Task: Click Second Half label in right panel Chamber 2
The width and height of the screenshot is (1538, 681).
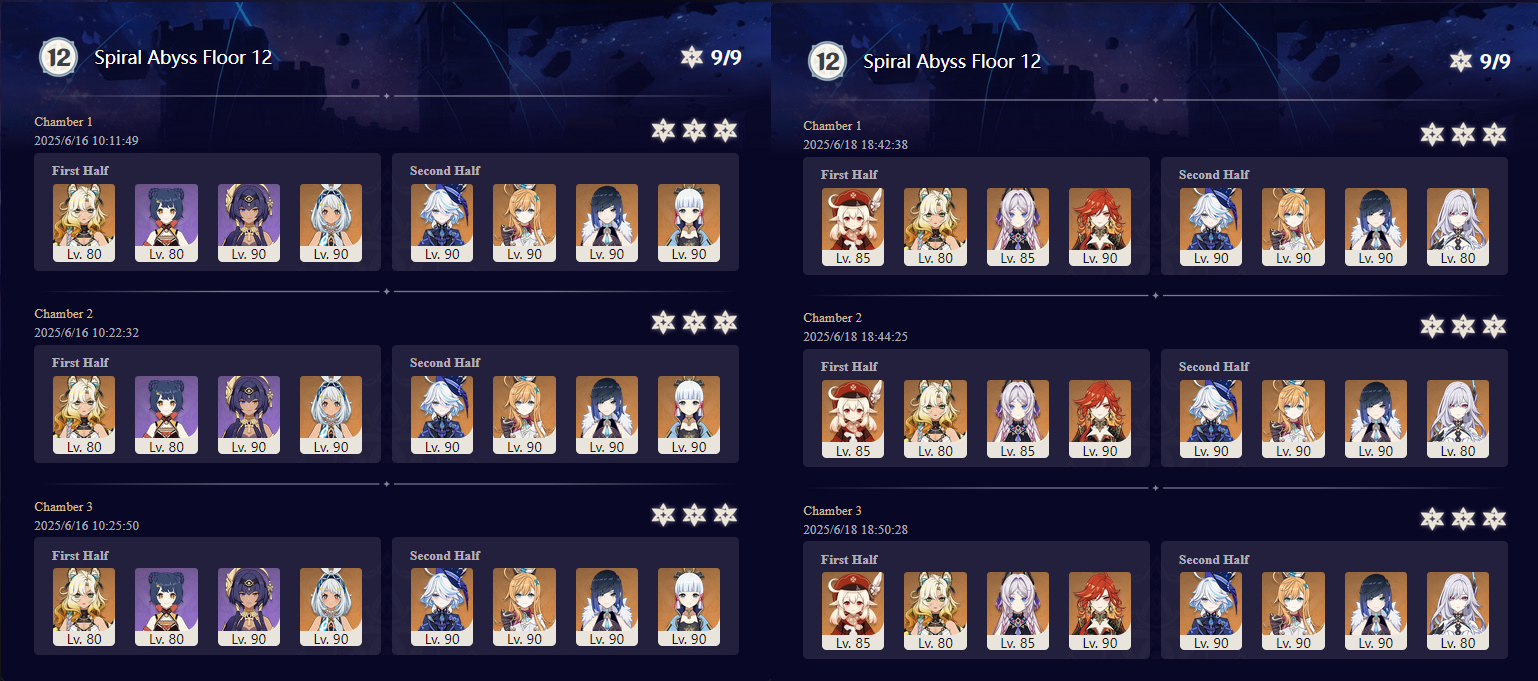Action: [x=1214, y=367]
